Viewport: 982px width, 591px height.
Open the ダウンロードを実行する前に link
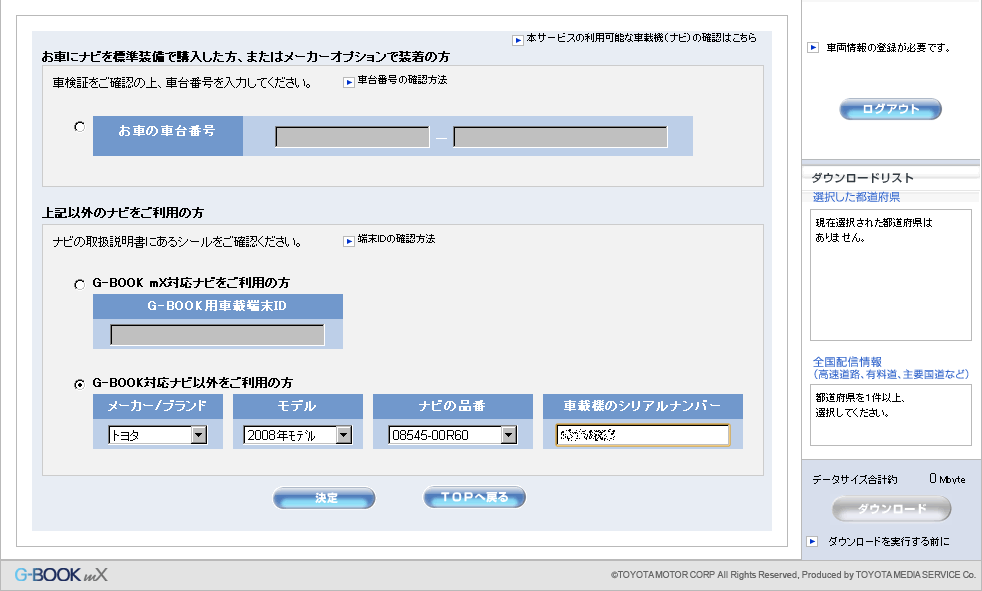[x=888, y=542]
